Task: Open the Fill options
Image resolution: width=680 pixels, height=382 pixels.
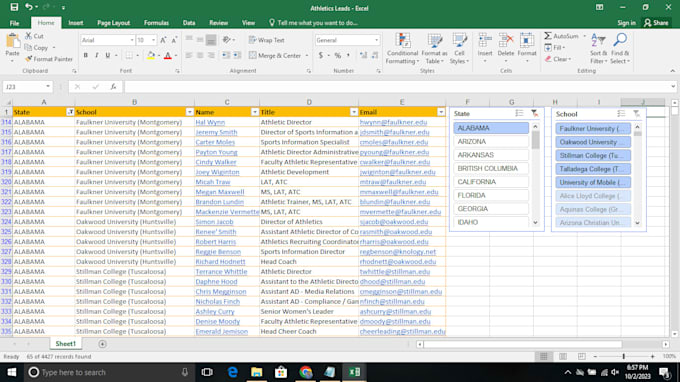Action: 555,47
